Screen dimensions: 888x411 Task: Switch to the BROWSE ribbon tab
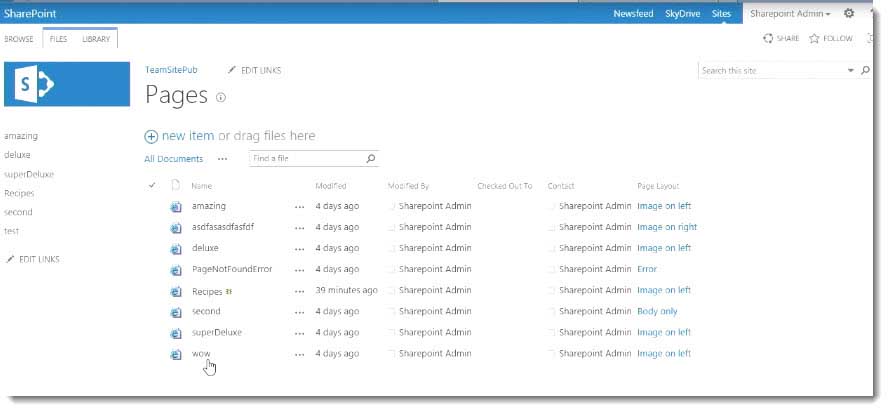[19, 39]
